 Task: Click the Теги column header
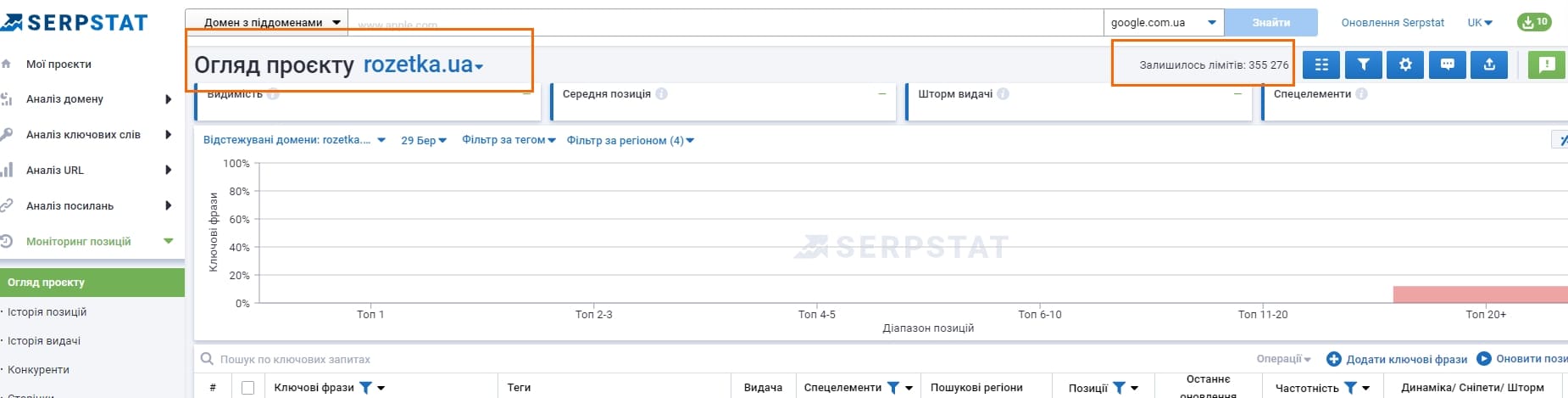click(x=519, y=388)
